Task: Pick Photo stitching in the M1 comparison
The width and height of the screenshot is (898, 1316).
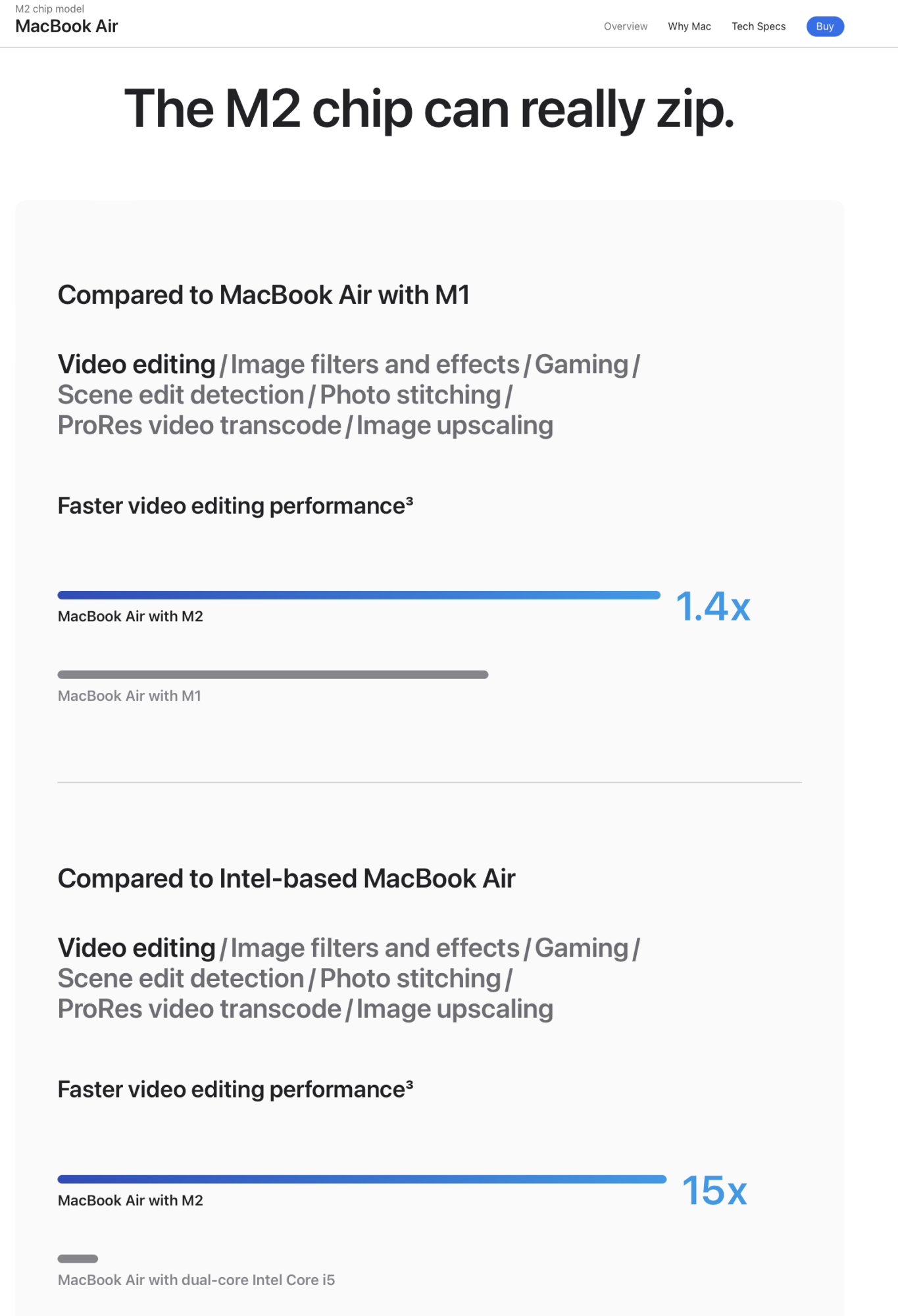Action: [x=410, y=395]
